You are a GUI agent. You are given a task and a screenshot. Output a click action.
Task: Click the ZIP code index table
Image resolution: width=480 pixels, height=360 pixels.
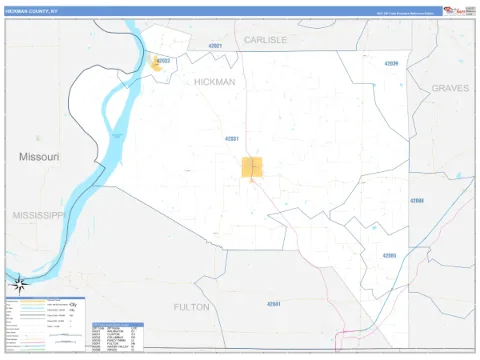pyautogui.click(x=118, y=337)
